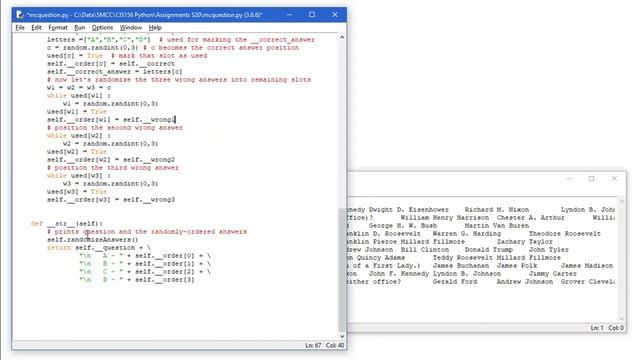Click 'Jimmy Carter' in the output window
640x360 pixels.
click(553, 274)
